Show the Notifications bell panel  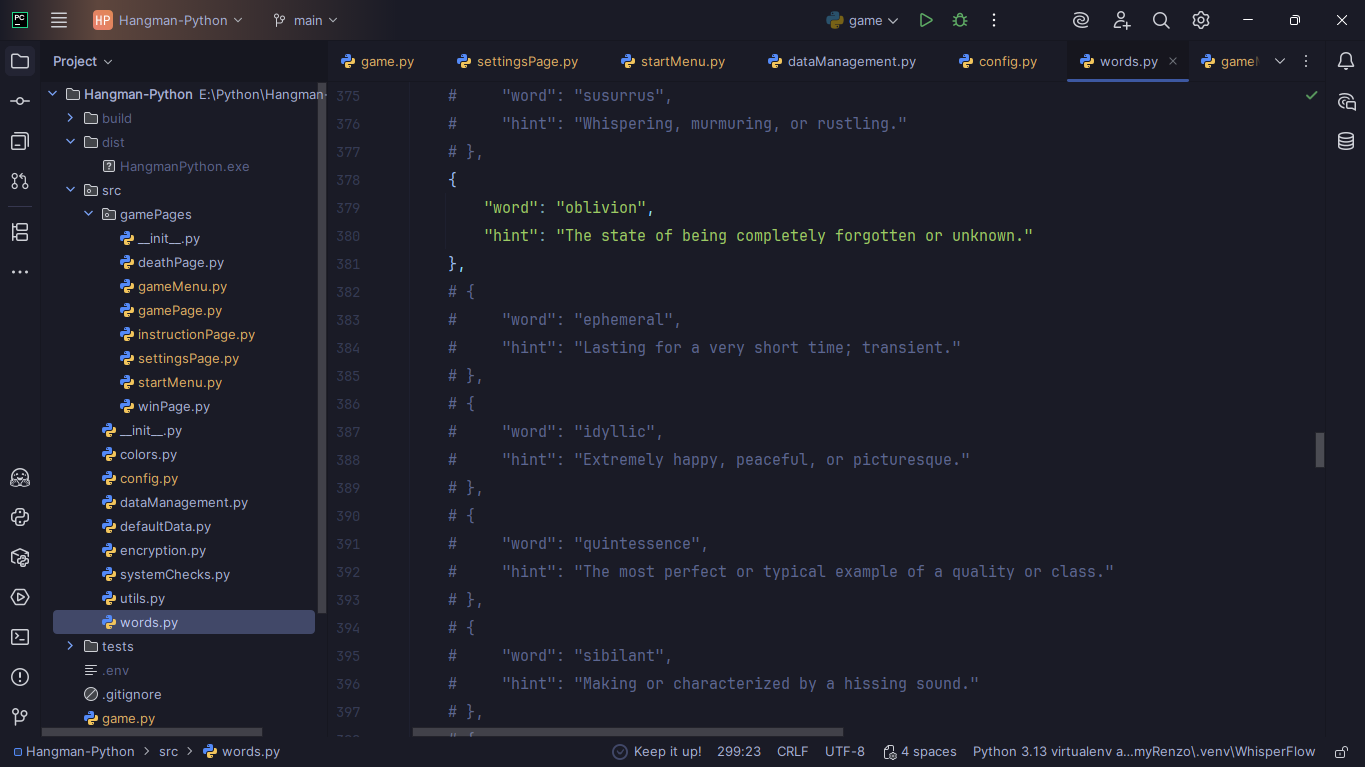click(x=1346, y=61)
